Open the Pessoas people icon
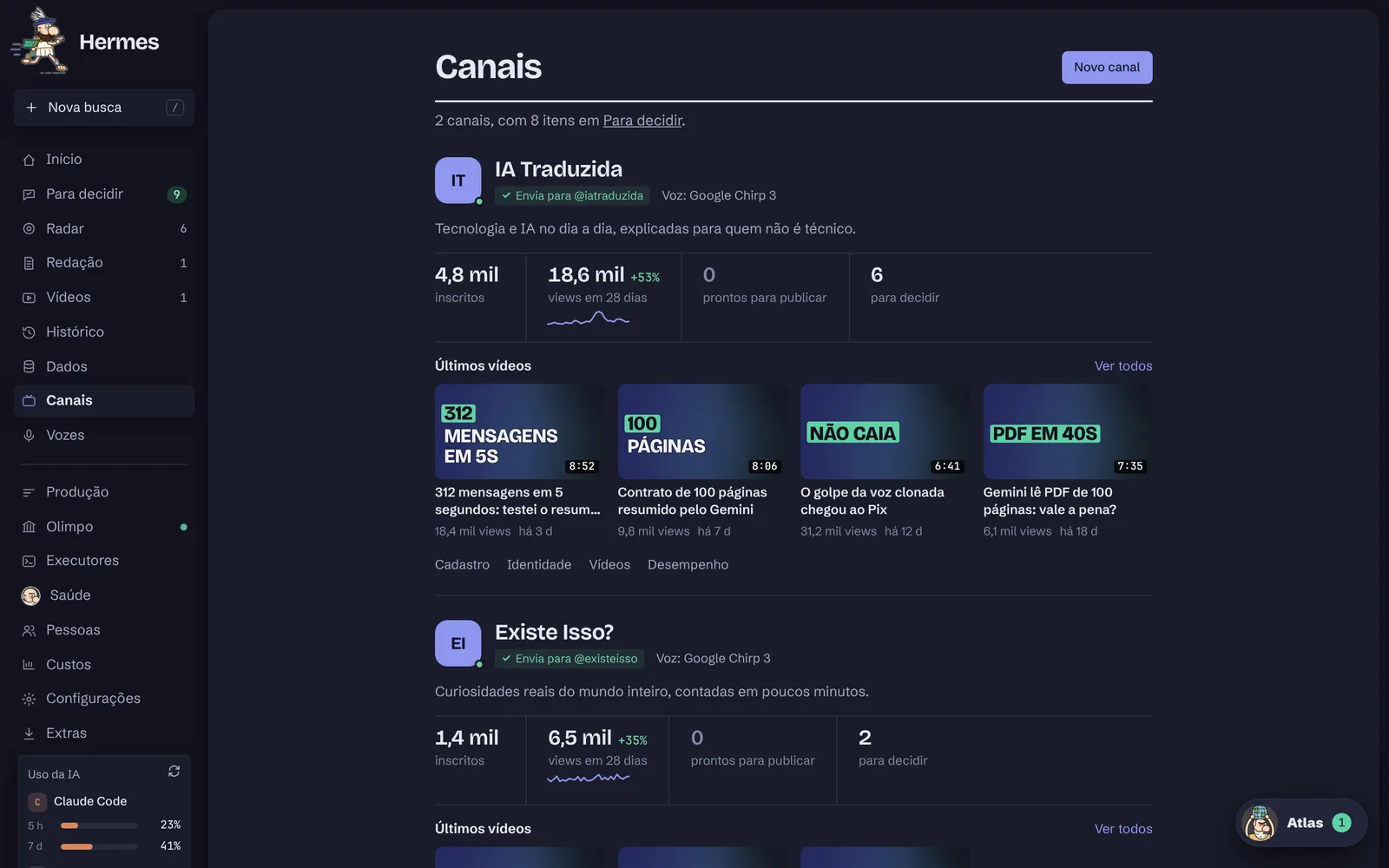Screen dimensions: 1389x868 pos(29,631)
